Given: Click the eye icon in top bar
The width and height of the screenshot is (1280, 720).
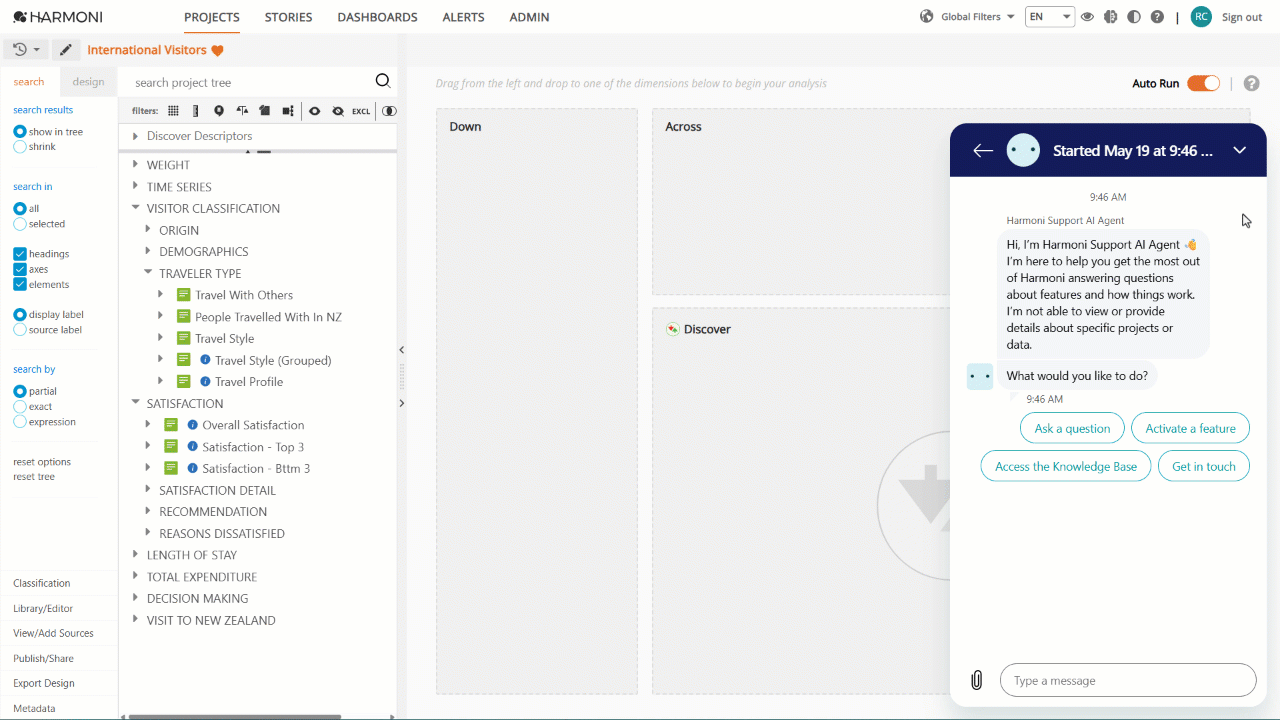Looking at the screenshot, I should point(1087,17).
